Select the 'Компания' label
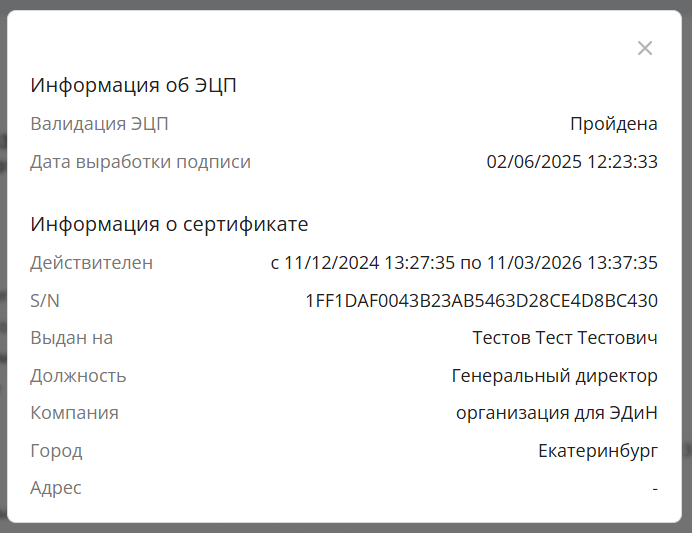Image resolution: width=692 pixels, height=533 pixels. click(x=74, y=413)
